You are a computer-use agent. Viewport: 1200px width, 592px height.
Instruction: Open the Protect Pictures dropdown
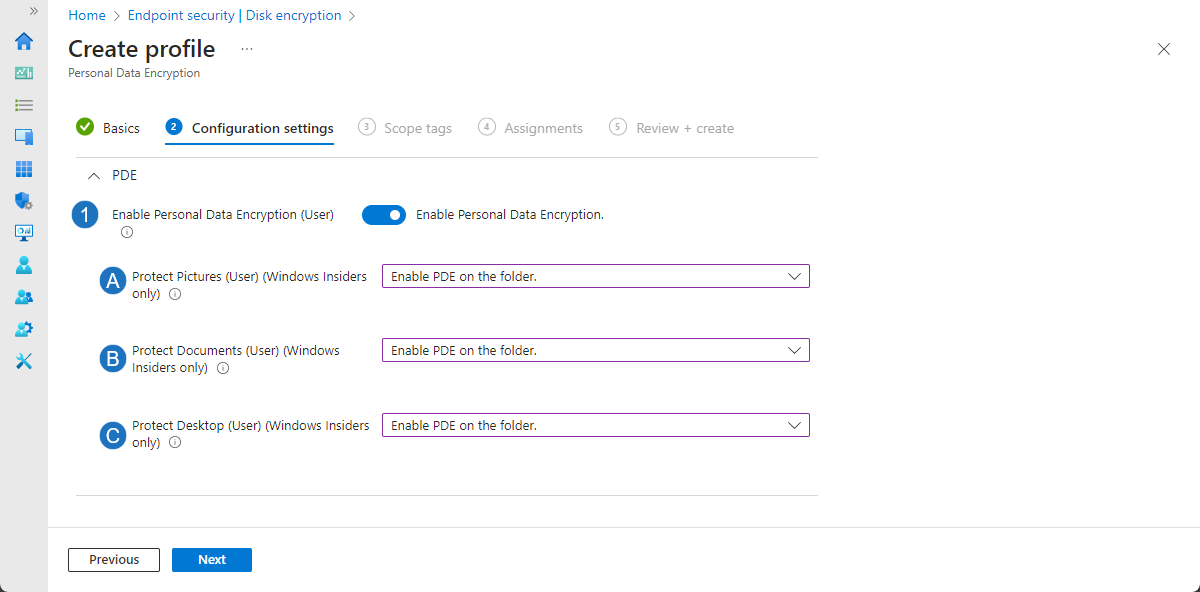(596, 276)
